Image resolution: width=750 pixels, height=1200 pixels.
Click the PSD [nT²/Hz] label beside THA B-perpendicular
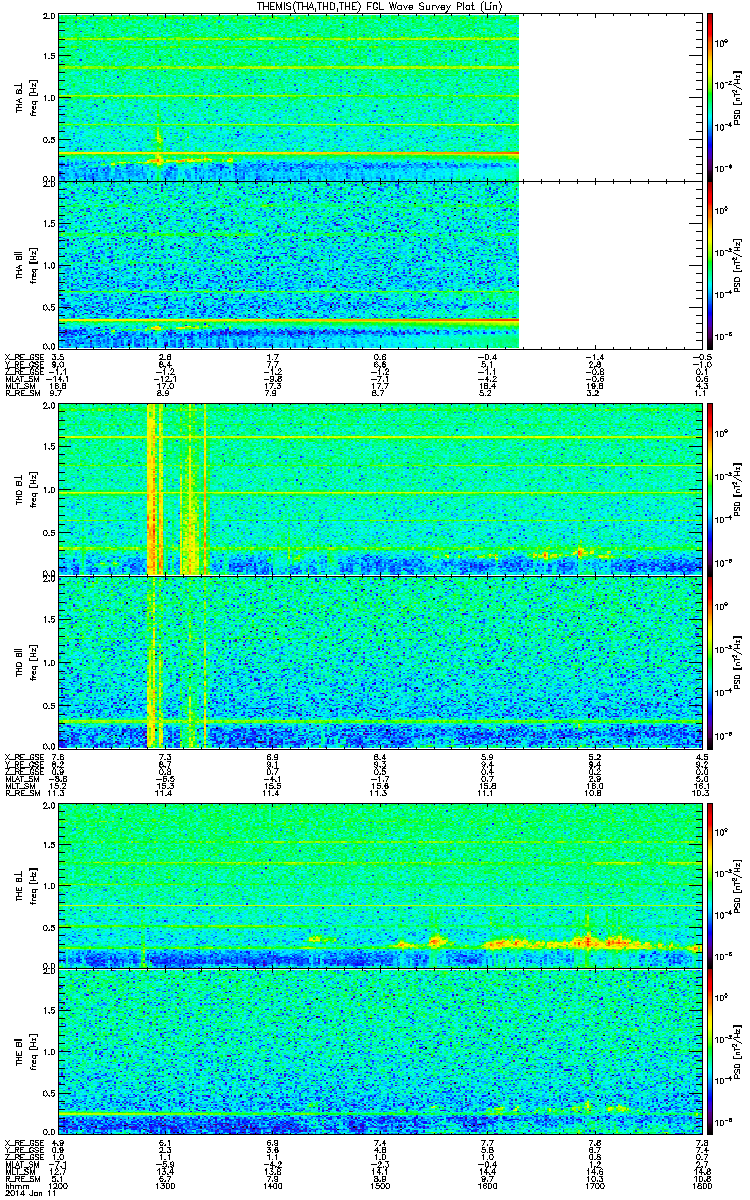click(739, 98)
